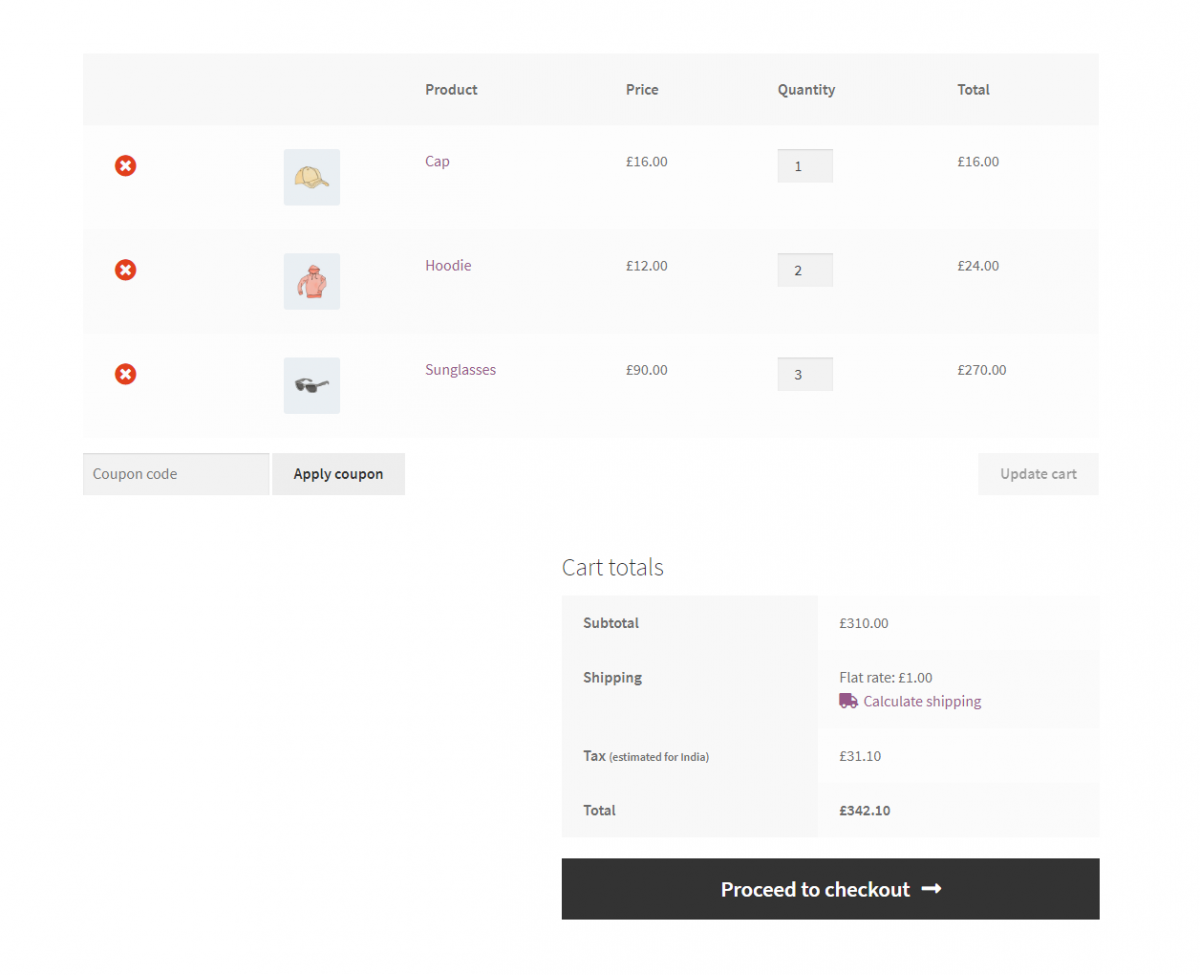Open the Hoodie product page

tap(448, 265)
